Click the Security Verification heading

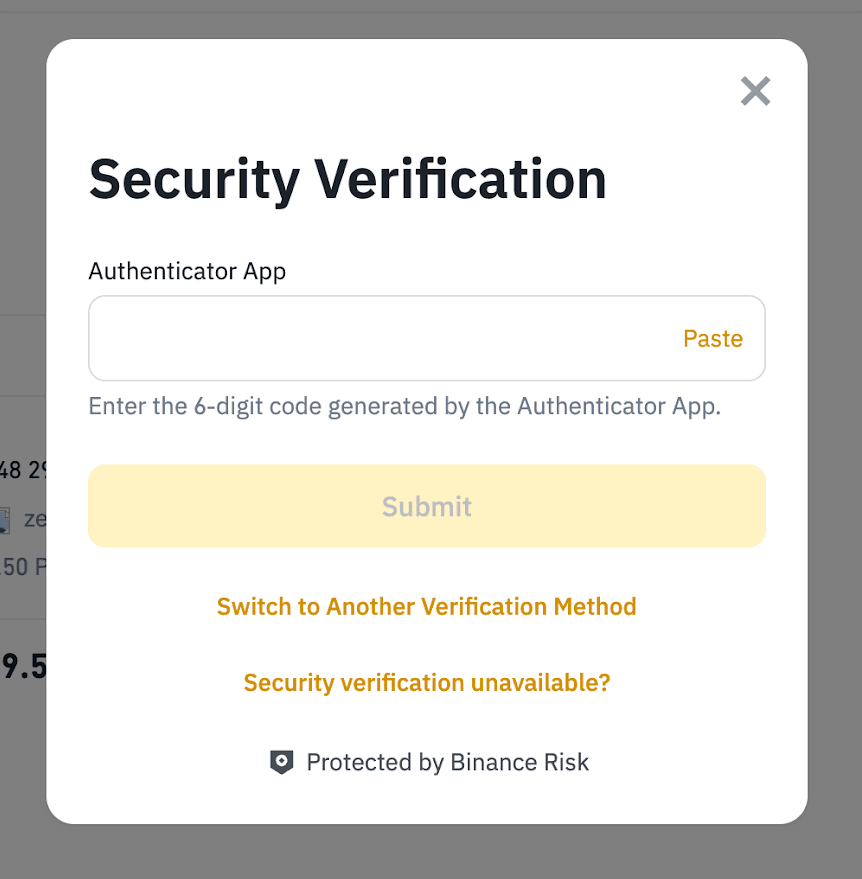[x=347, y=180]
